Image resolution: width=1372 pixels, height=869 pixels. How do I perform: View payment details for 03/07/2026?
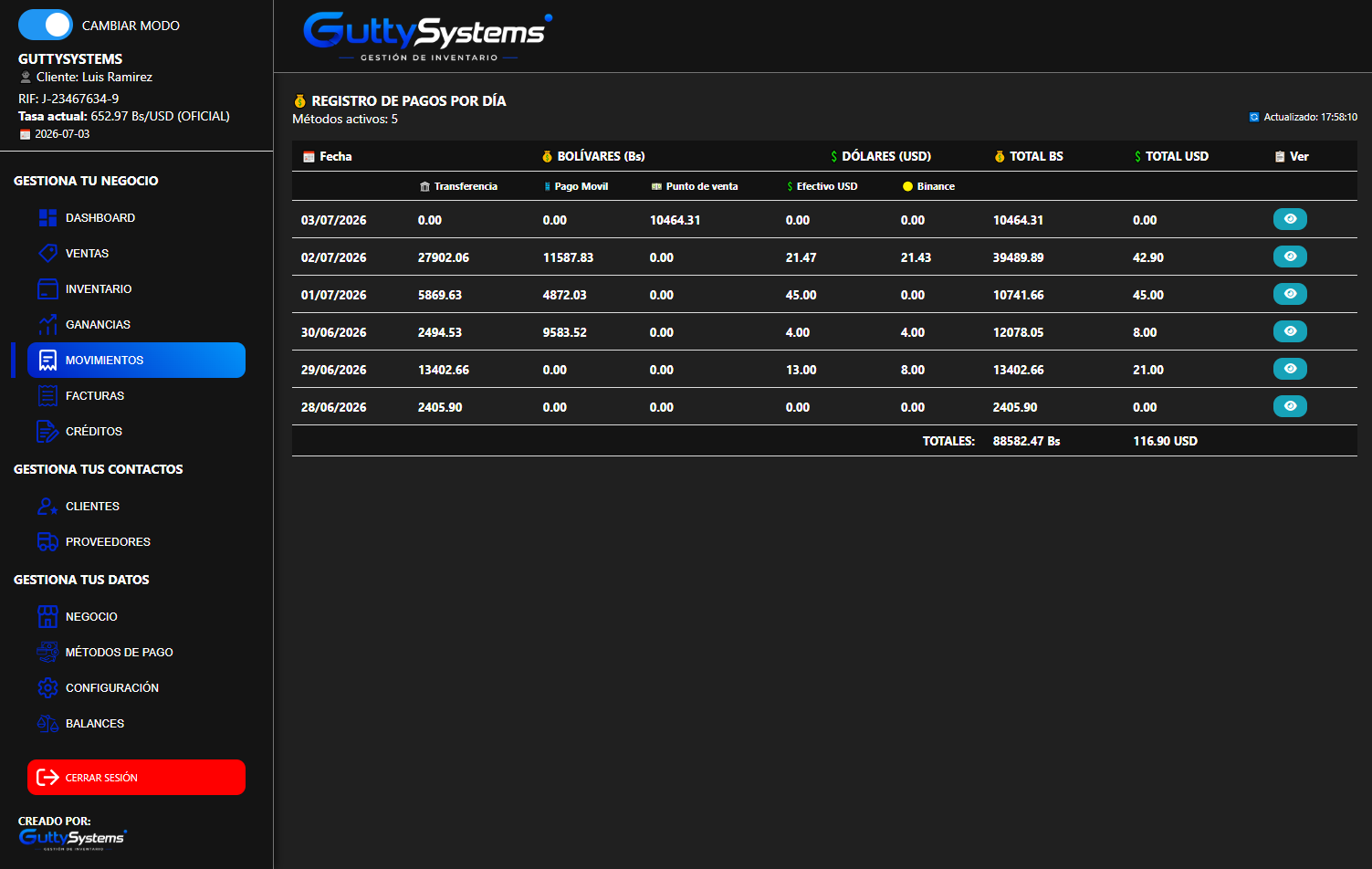[x=1290, y=219]
